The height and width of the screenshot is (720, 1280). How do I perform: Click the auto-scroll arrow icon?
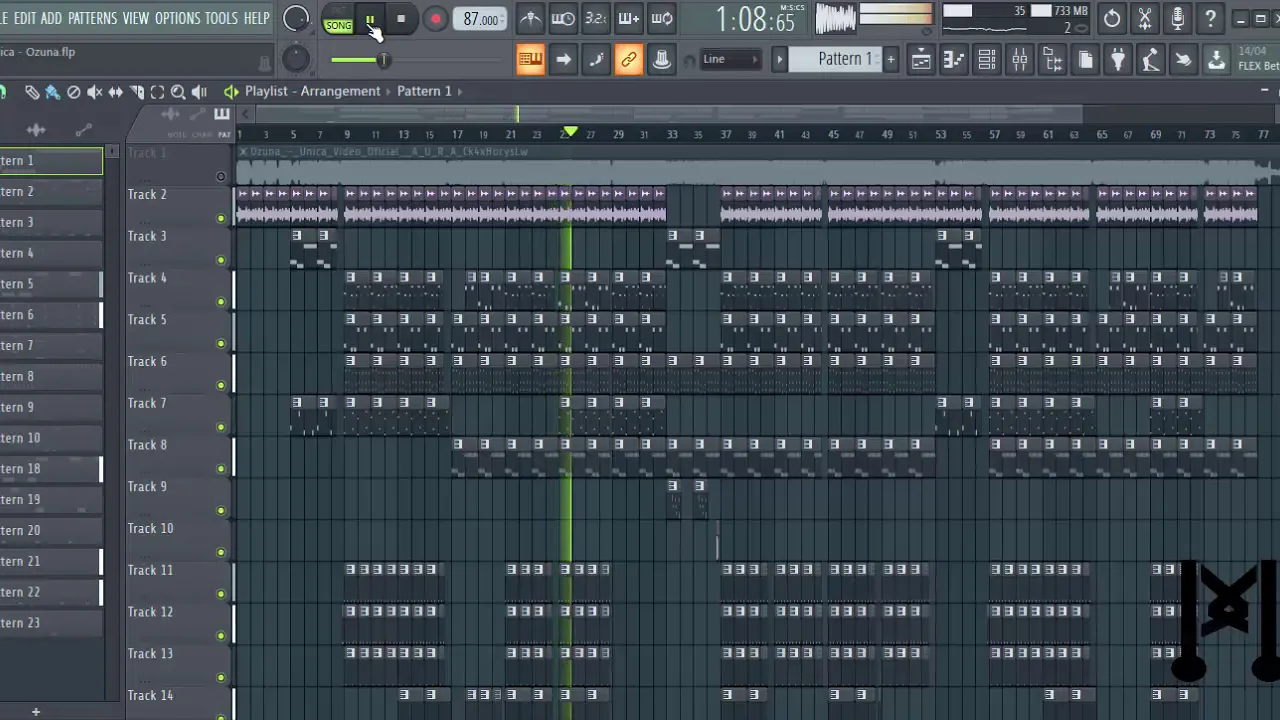(x=563, y=60)
